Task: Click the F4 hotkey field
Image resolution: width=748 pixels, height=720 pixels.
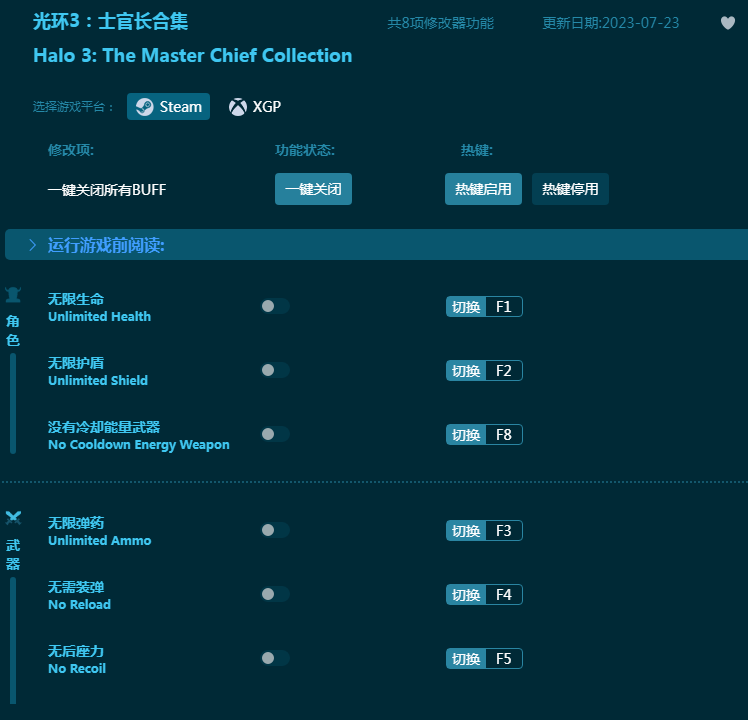Action: point(504,594)
